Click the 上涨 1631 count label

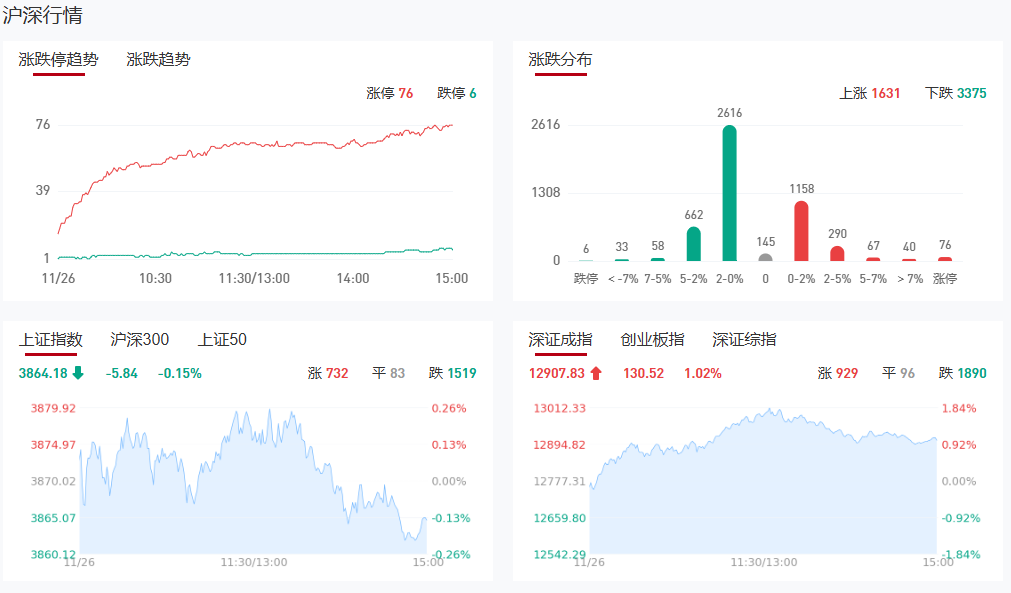click(x=869, y=94)
